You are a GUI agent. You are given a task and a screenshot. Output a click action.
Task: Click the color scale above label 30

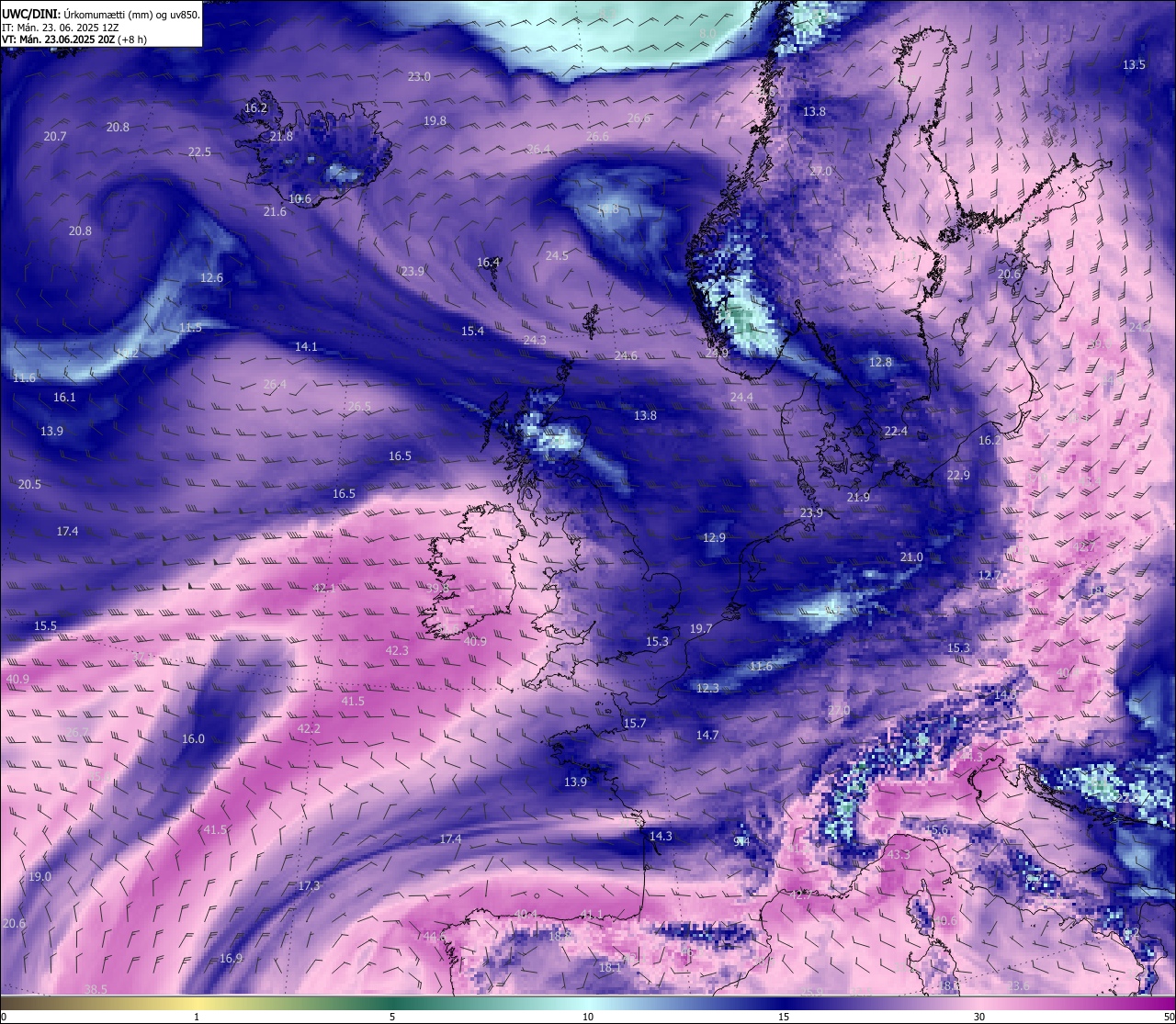tap(979, 1002)
